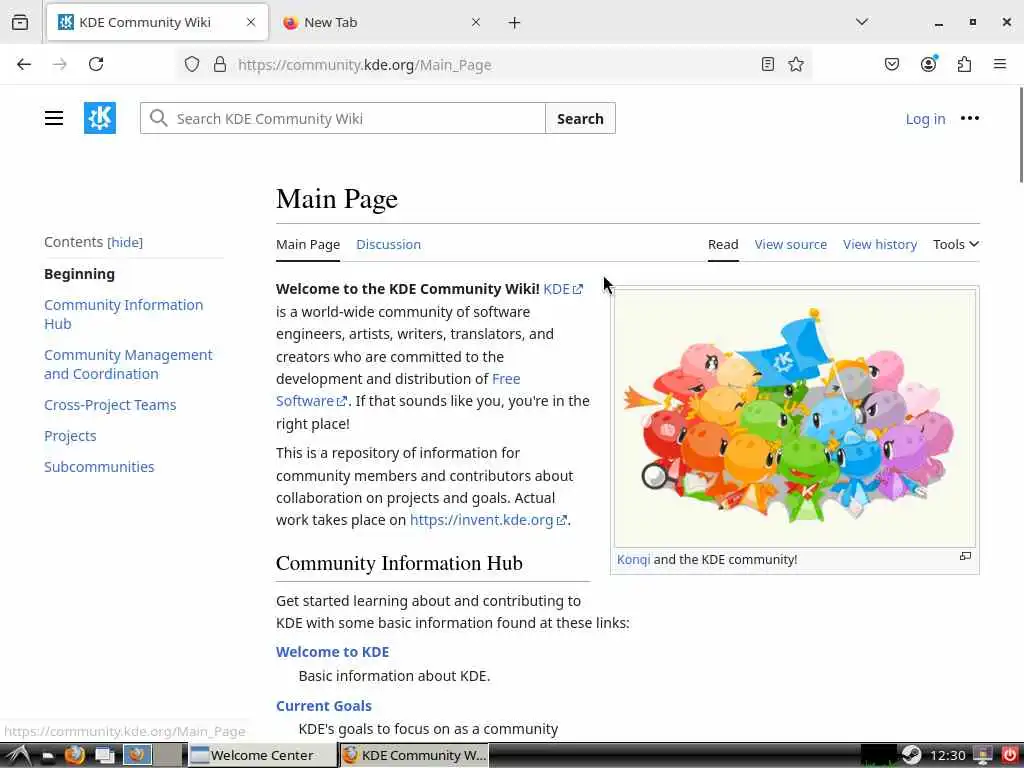Hide the Contents table
Image resolution: width=1024 pixels, height=768 pixels.
125,242
